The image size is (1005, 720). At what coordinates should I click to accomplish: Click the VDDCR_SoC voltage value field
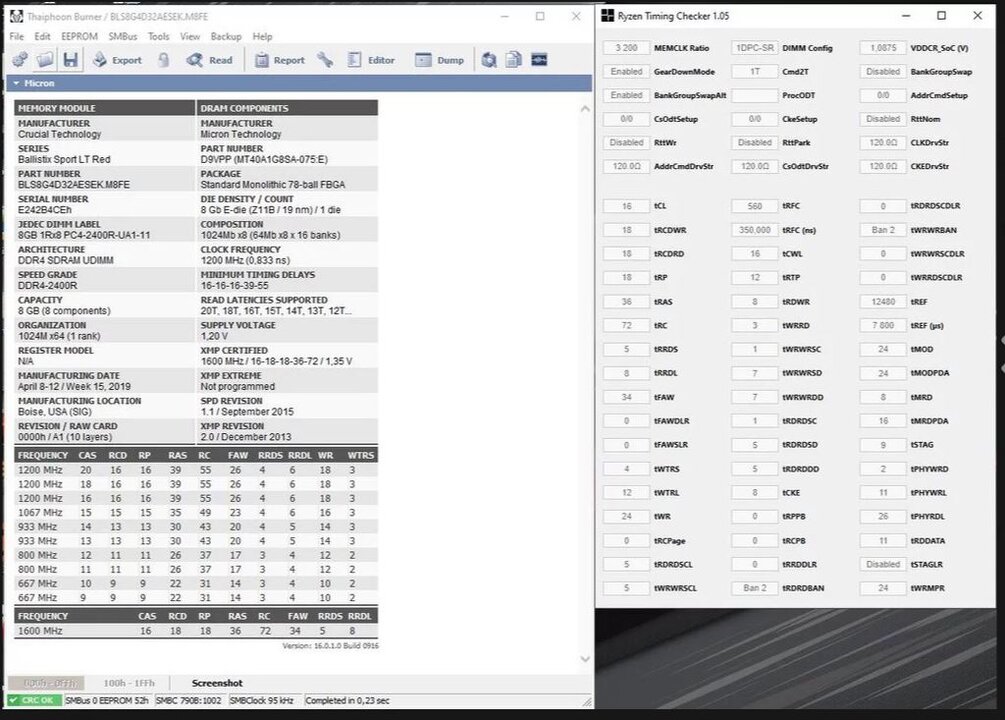883,48
